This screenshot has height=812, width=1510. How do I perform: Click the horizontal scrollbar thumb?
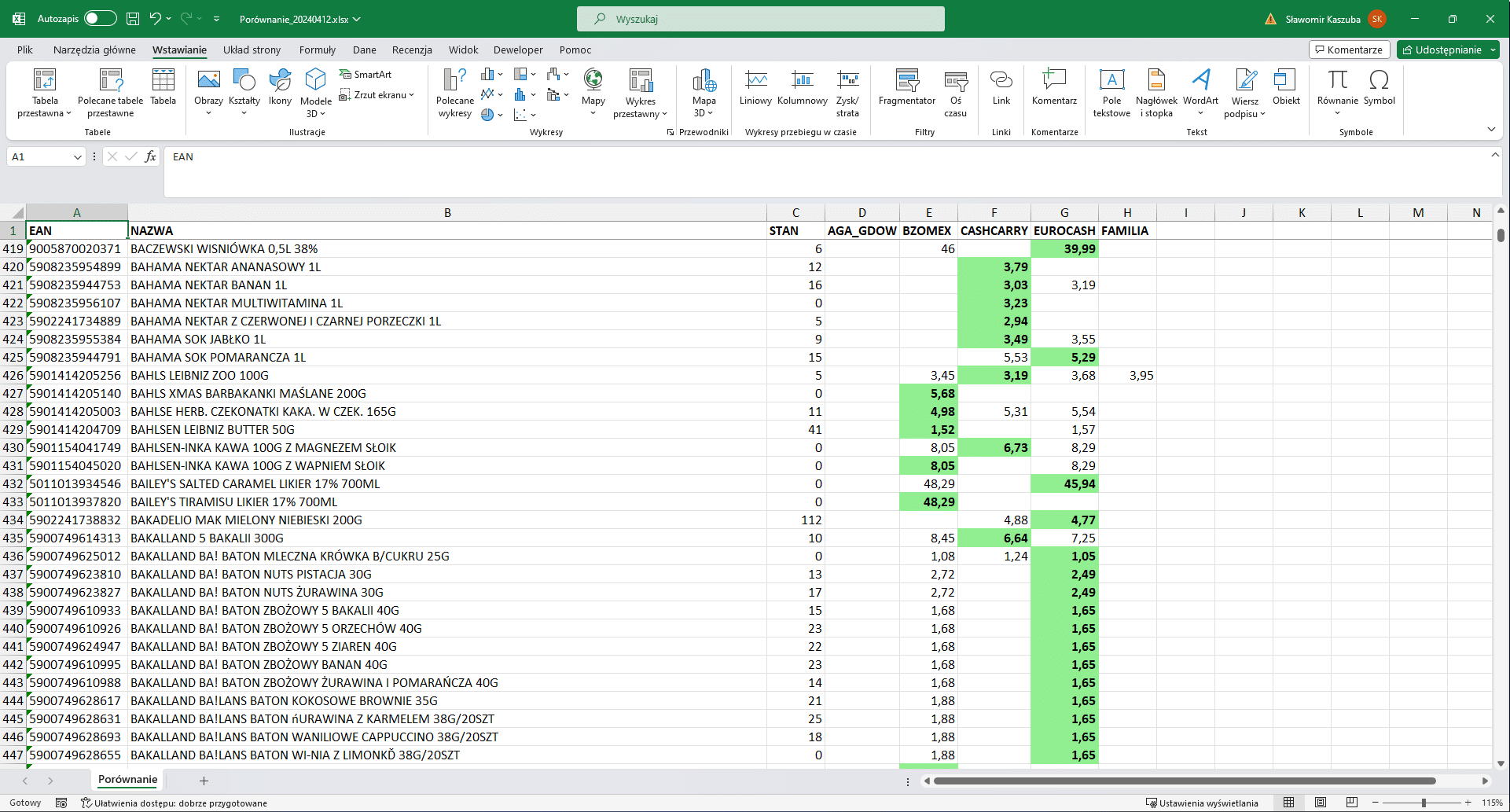1184,781
